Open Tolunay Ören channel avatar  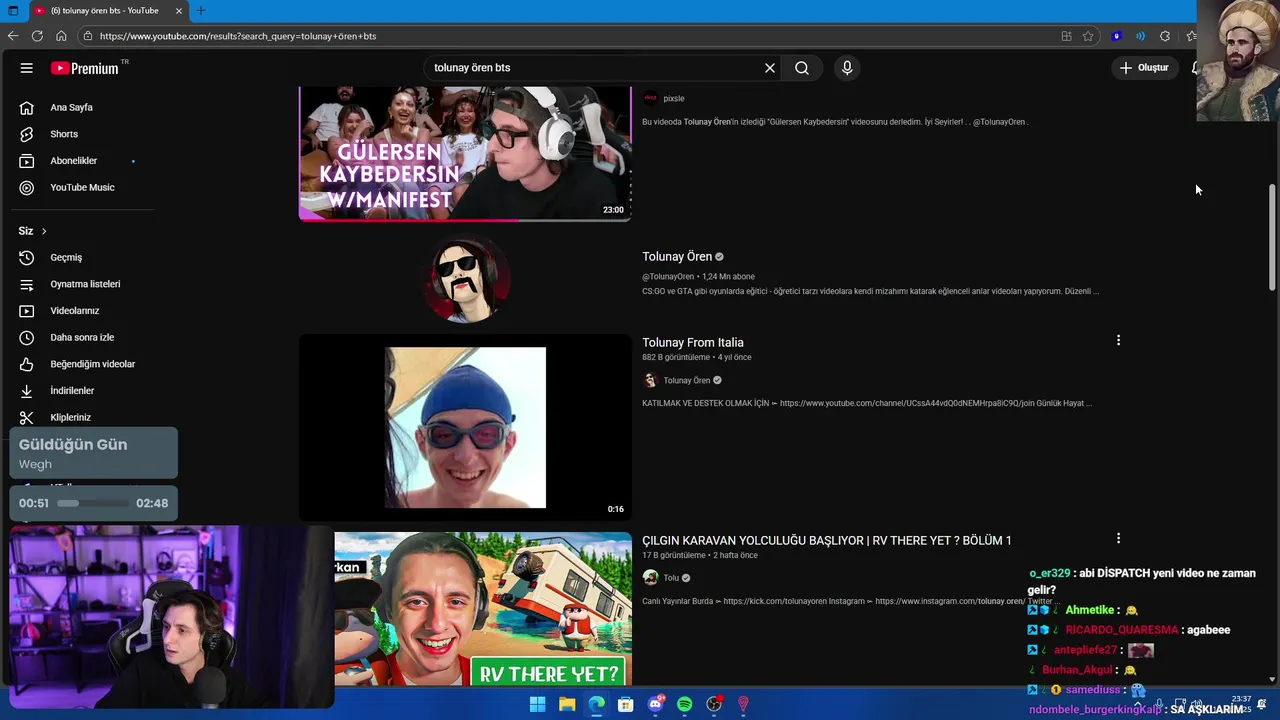466,278
